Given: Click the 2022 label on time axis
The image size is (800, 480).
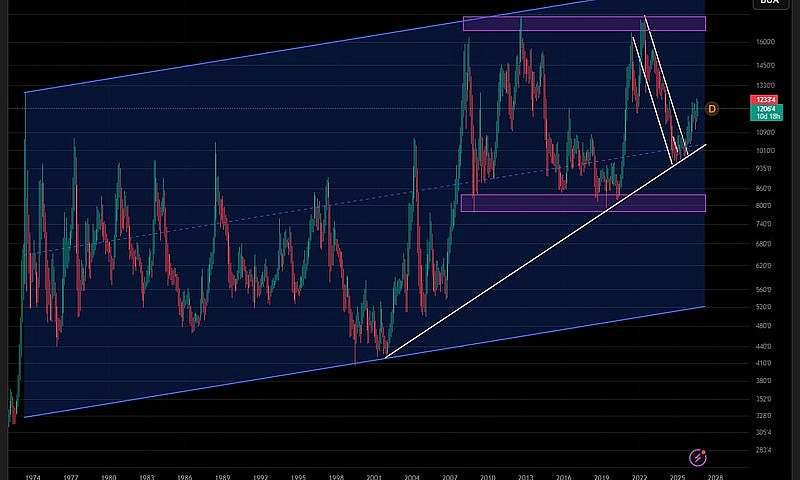Looking at the screenshot, I should (640, 477).
